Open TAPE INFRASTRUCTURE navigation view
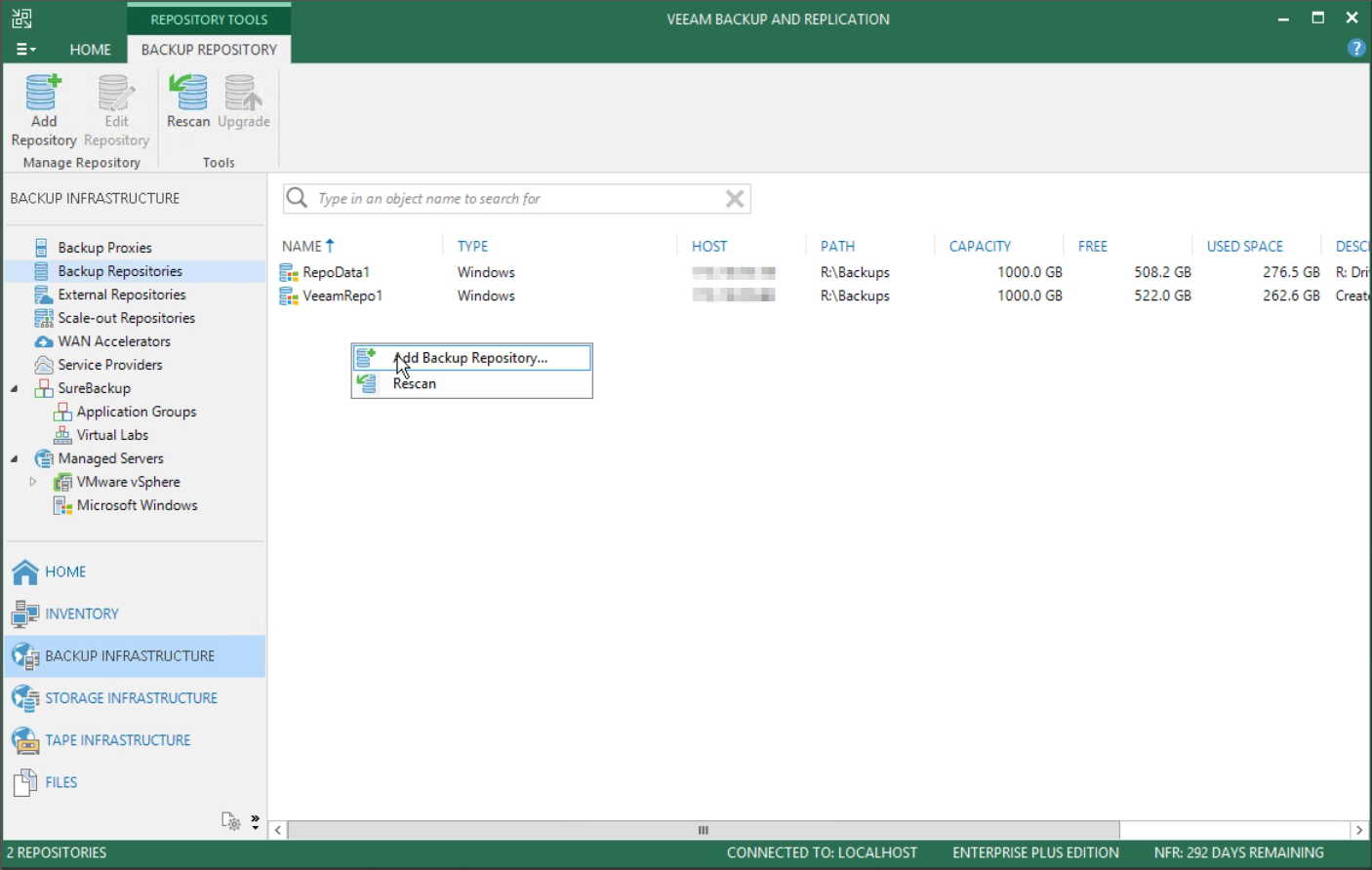Screen dimensions: 1372x870 pos(135,740)
